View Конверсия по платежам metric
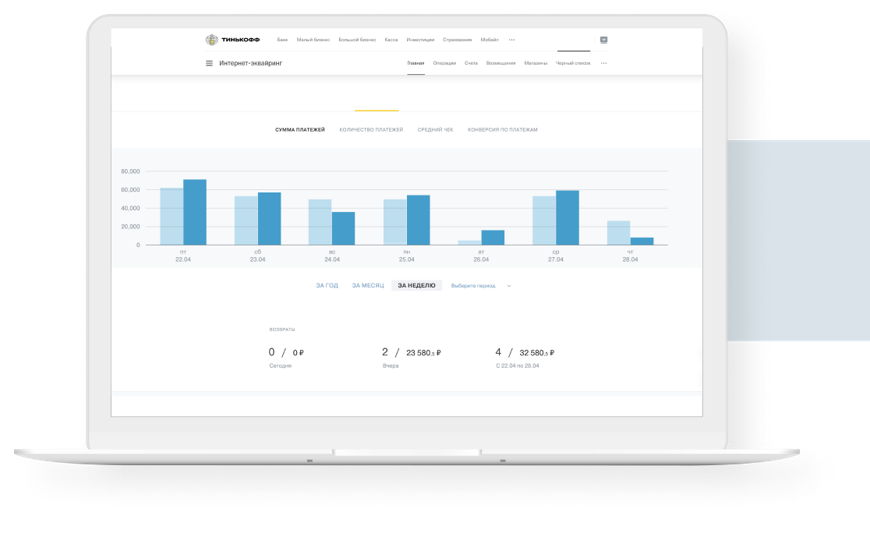Screen dimensions: 870x536 (x=502, y=130)
